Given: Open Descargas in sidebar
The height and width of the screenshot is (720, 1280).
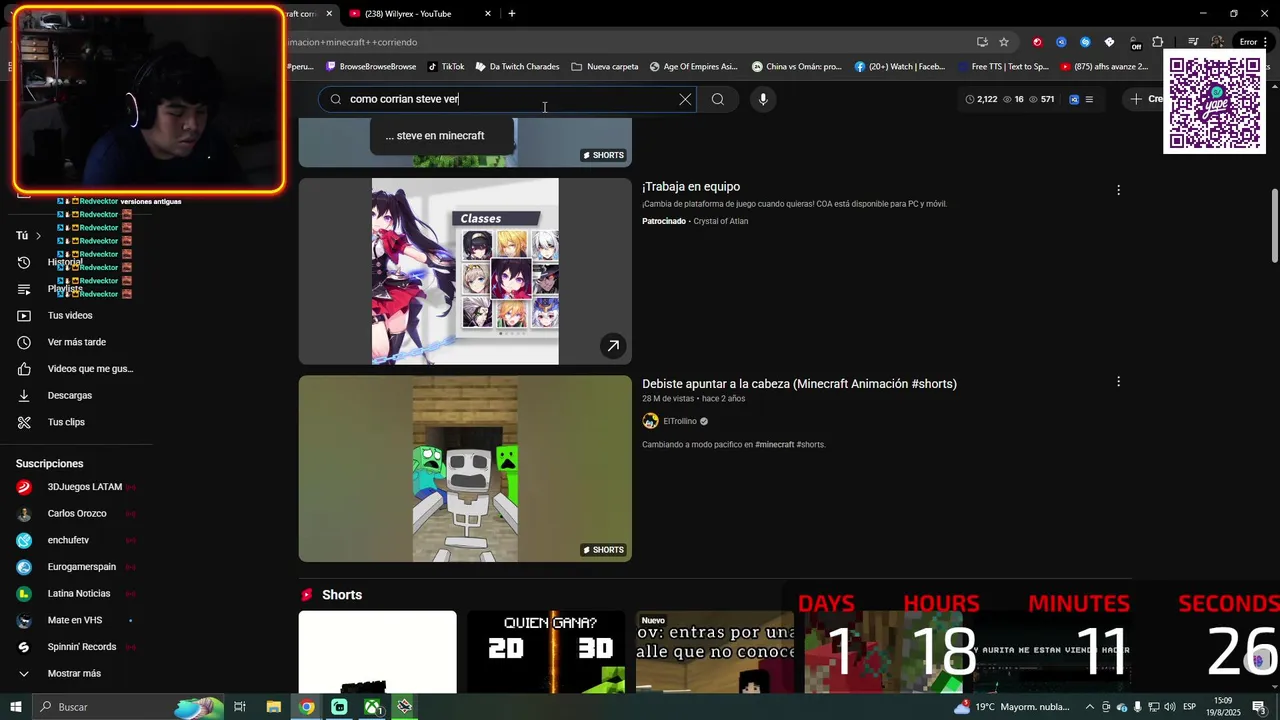Looking at the screenshot, I should coord(70,396).
